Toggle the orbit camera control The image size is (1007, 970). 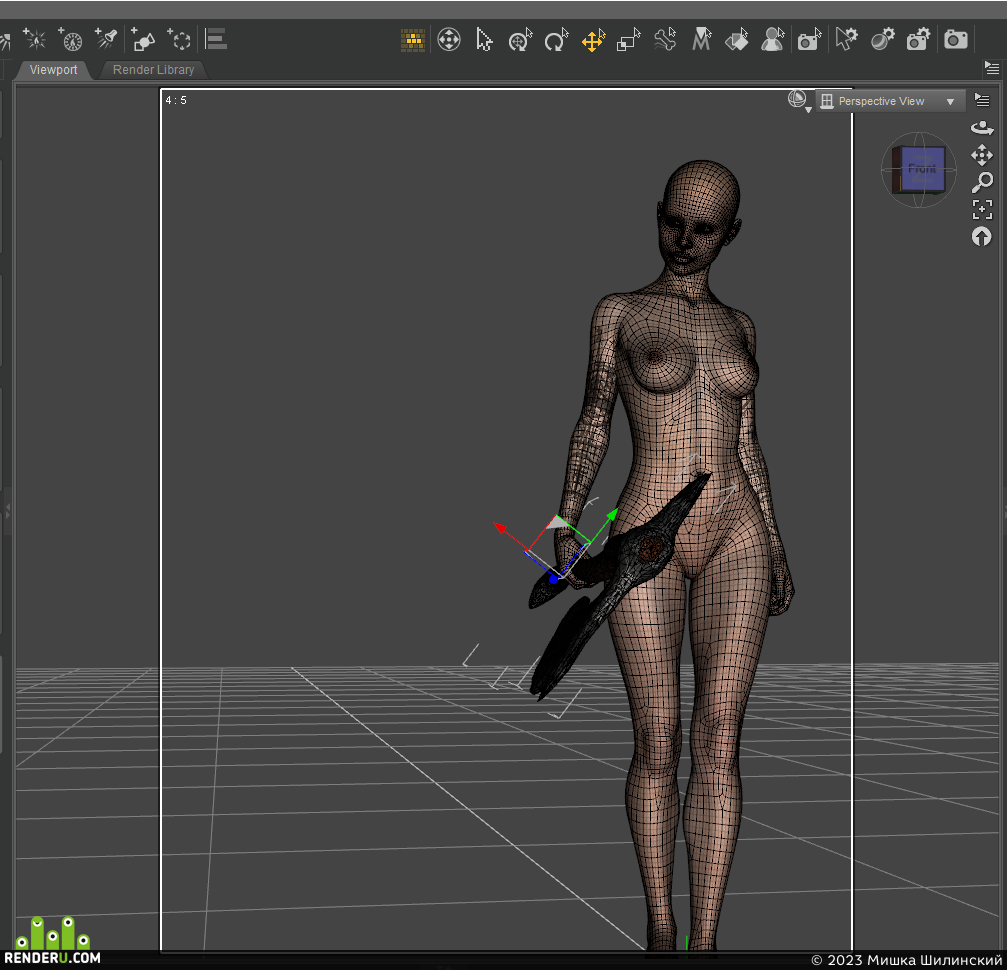(982, 128)
